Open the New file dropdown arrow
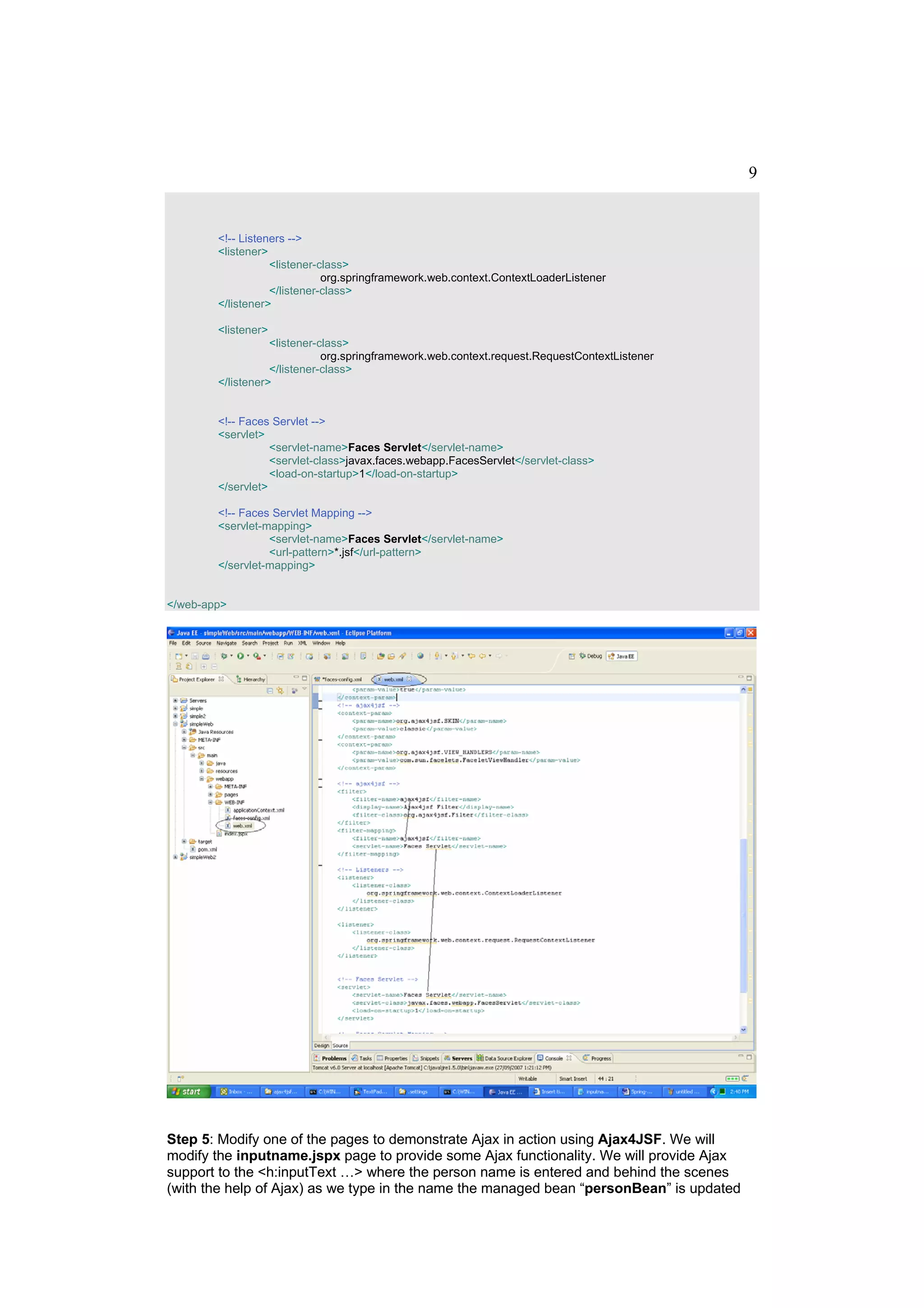The image size is (924, 1308). pyautogui.click(x=186, y=656)
